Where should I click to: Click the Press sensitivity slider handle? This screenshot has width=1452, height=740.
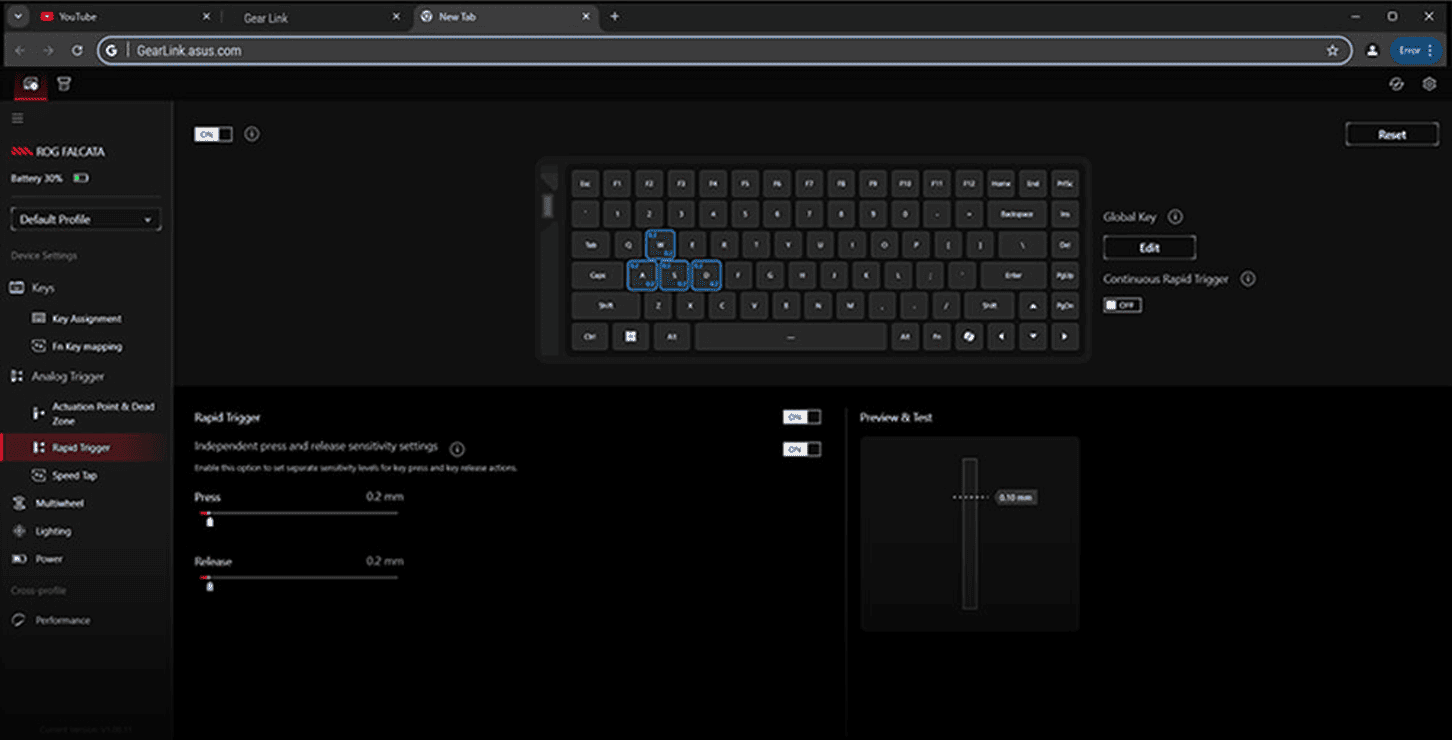coord(209,520)
